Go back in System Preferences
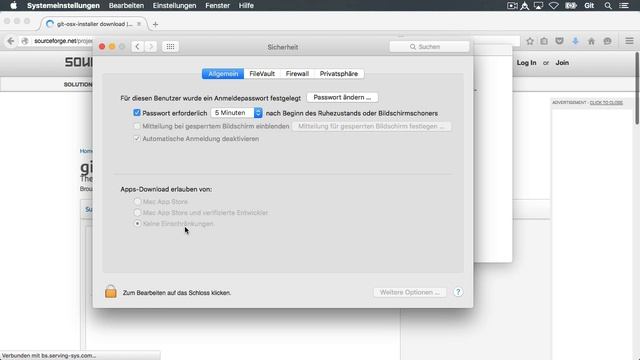Screen dimensions: 640x360 [x=138, y=47]
